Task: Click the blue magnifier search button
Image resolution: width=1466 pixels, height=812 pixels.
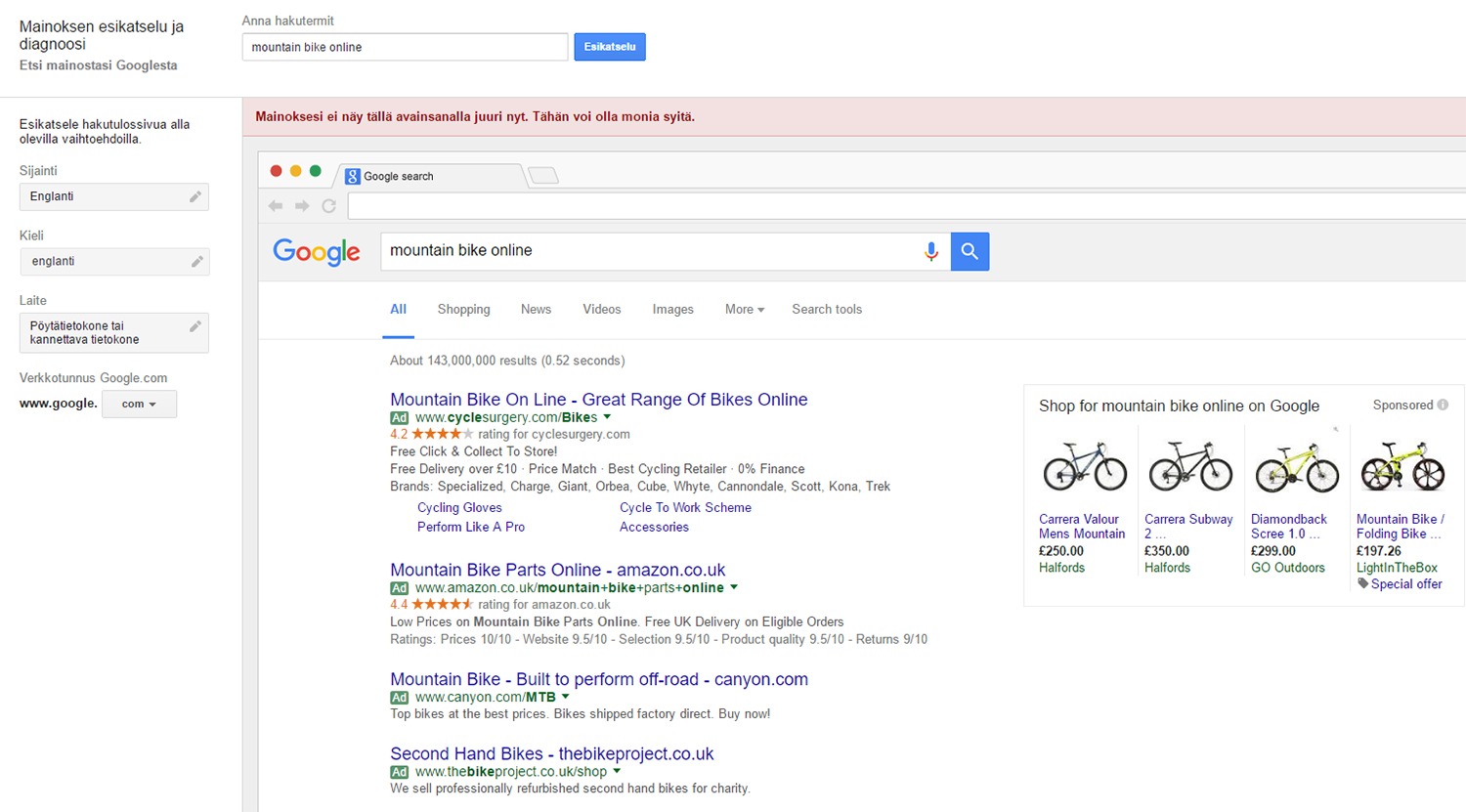Action: click(970, 251)
